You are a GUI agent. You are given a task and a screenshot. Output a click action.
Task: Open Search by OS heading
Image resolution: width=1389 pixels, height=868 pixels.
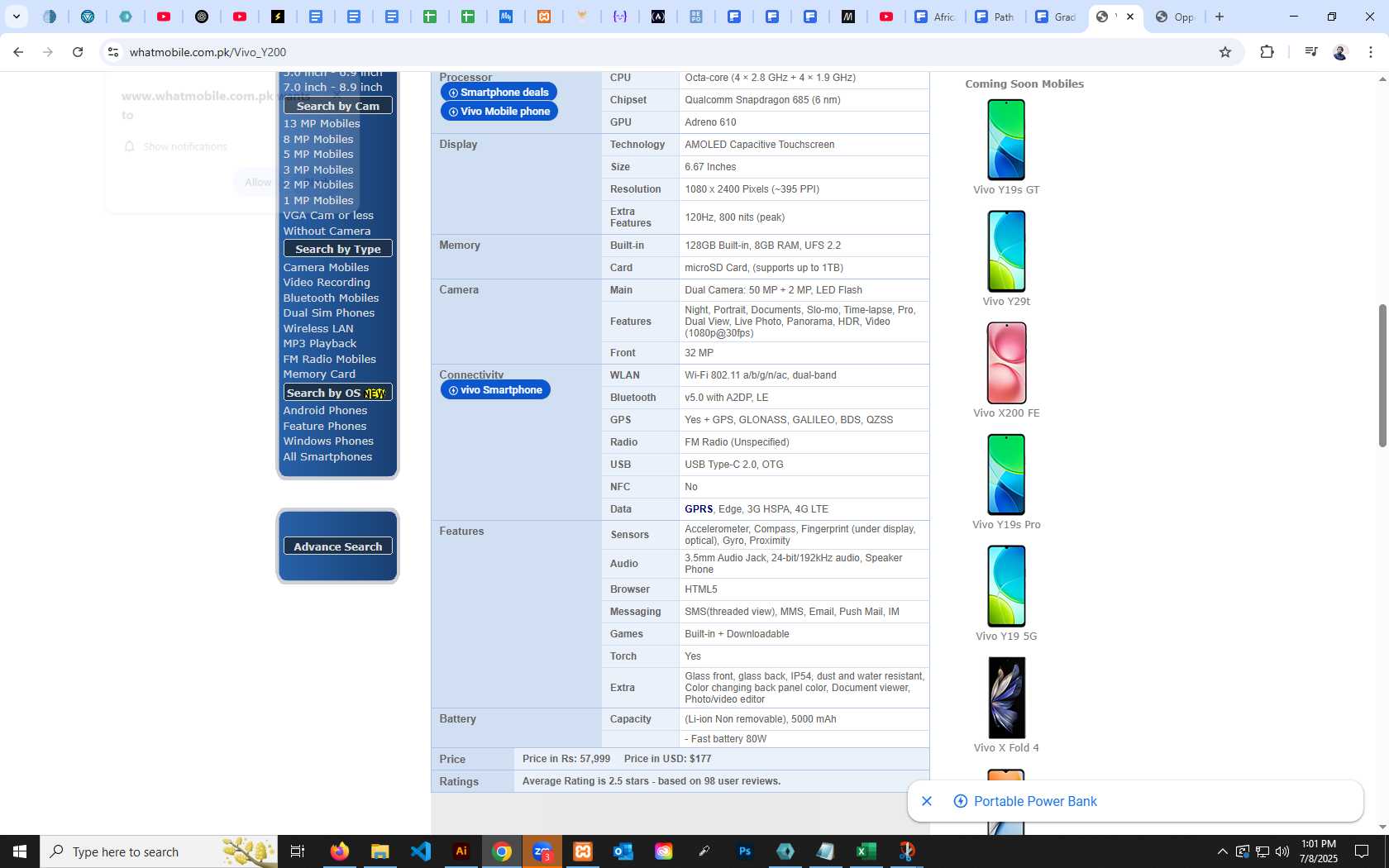pyautogui.click(x=337, y=393)
